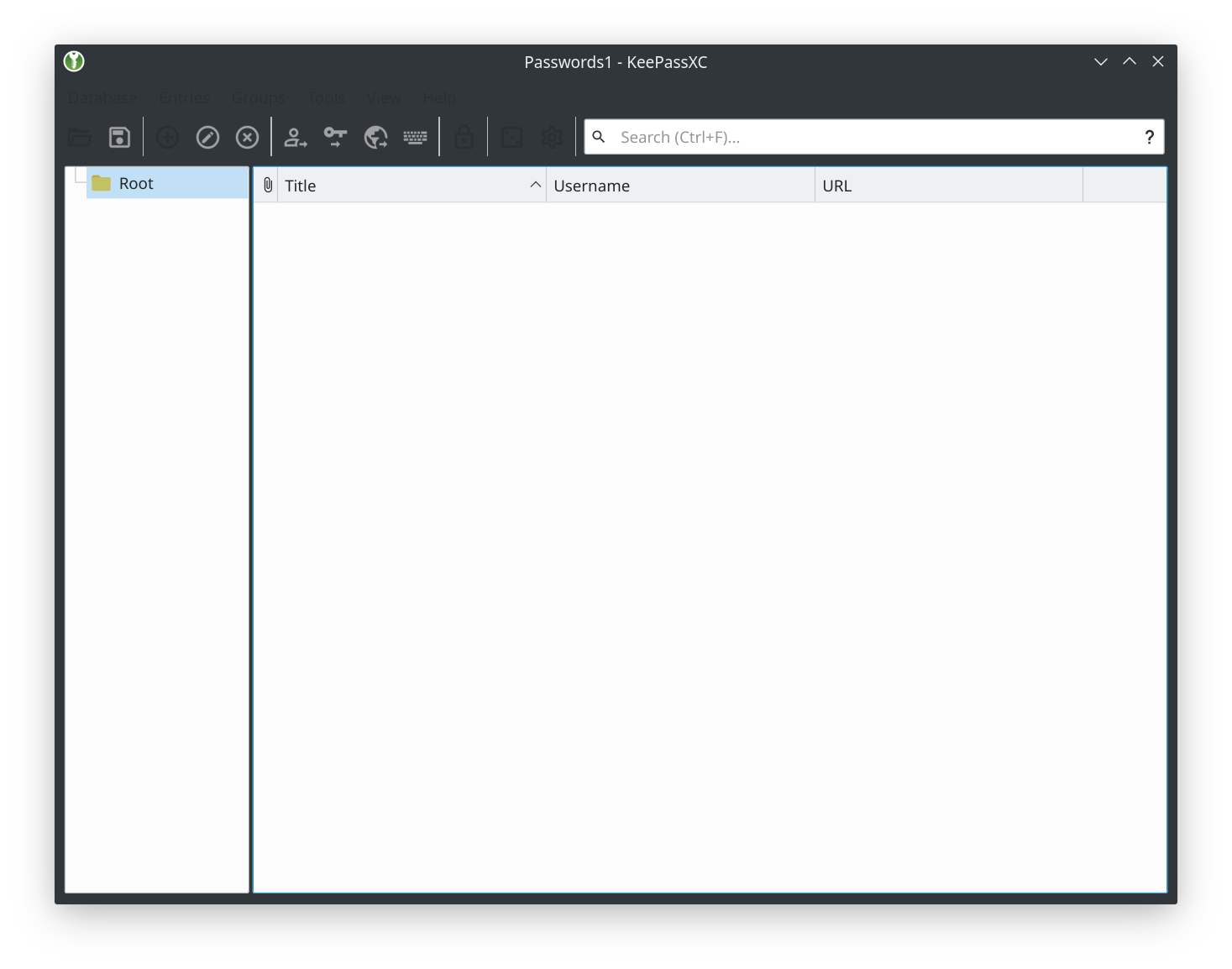Click the search input field

tap(840, 137)
